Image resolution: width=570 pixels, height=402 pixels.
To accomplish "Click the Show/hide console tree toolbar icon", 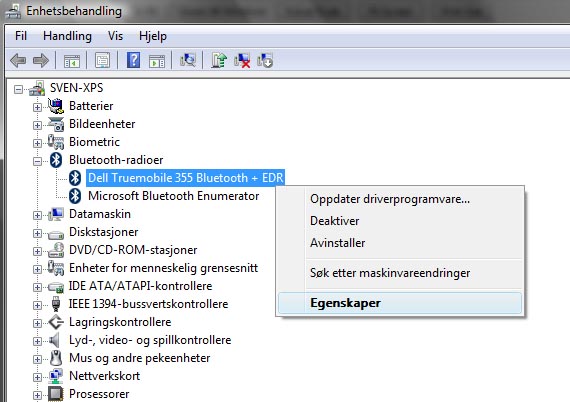I will (x=72, y=61).
